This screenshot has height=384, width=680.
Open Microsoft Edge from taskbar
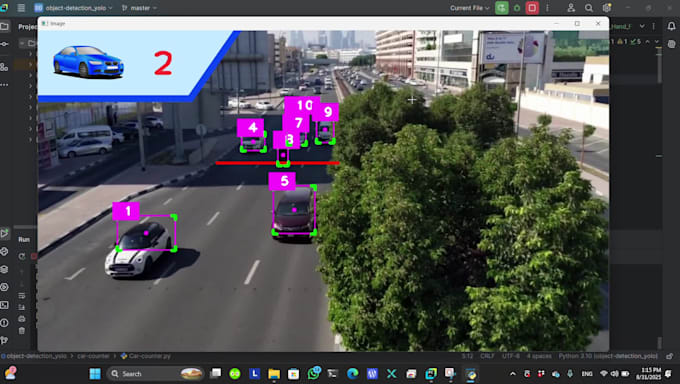pyautogui.click(x=353, y=374)
